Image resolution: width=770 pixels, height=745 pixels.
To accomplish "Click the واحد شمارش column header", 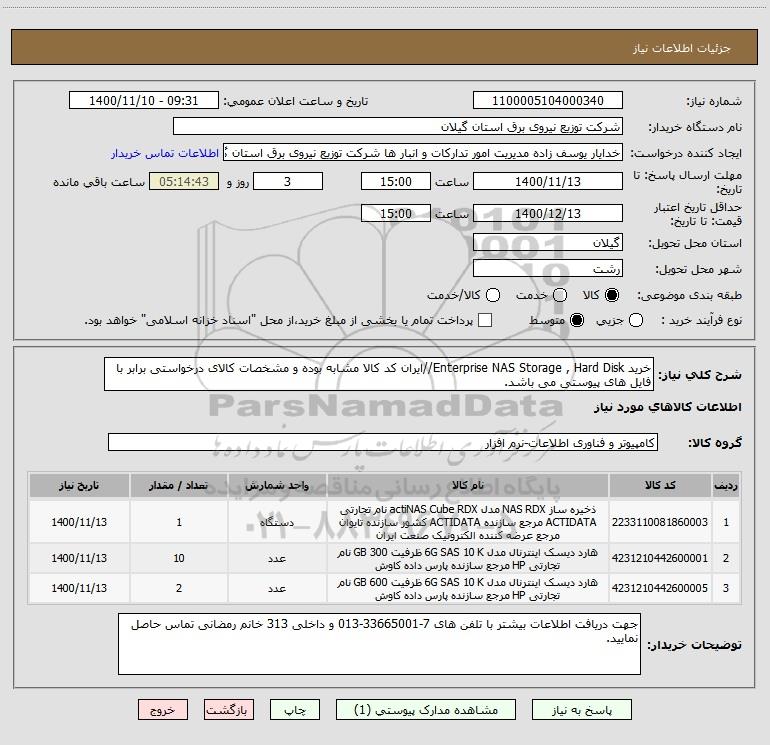I will (x=277, y=485).
